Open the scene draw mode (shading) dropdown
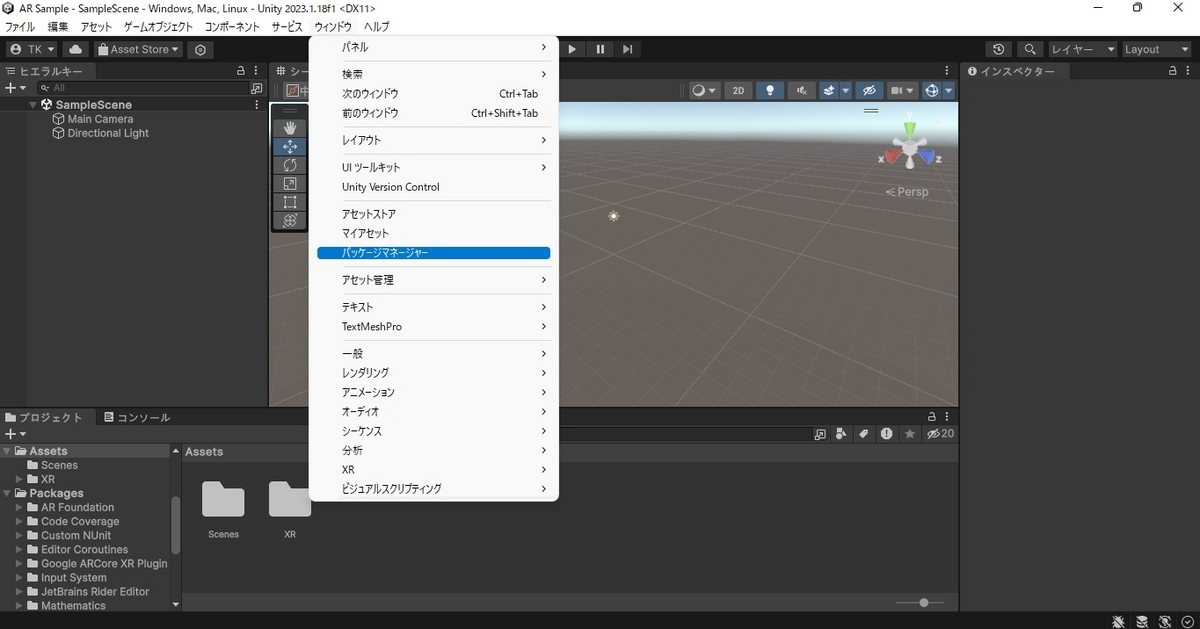This screenshot has height=629, width=1200. [x=704, y=90]
